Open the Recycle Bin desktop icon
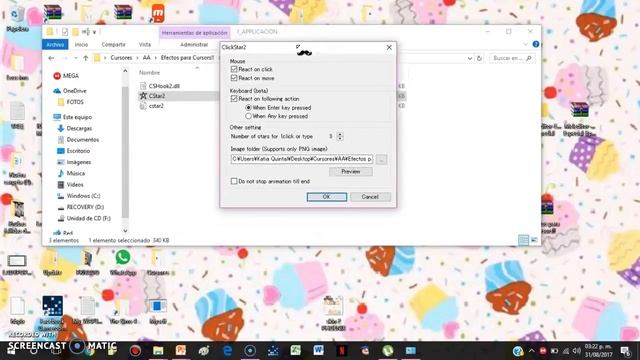 (x=18, y=19)
